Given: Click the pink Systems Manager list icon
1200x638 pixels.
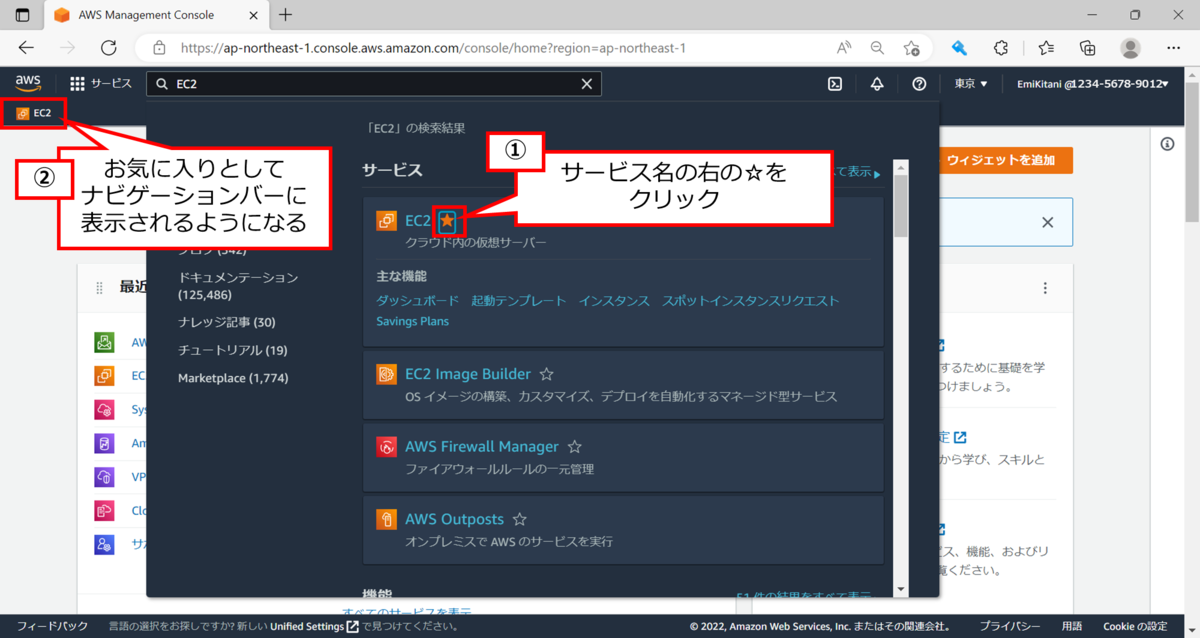Looking at the screenshot, I should pos(105,409).
